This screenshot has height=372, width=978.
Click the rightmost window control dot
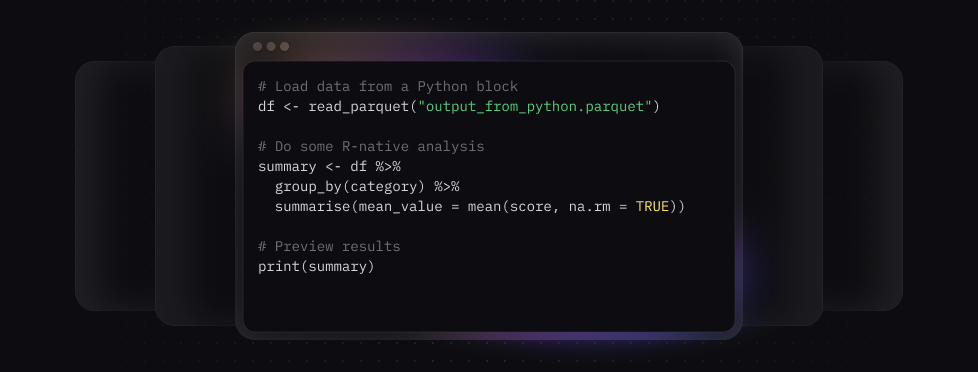click(284, 46)
